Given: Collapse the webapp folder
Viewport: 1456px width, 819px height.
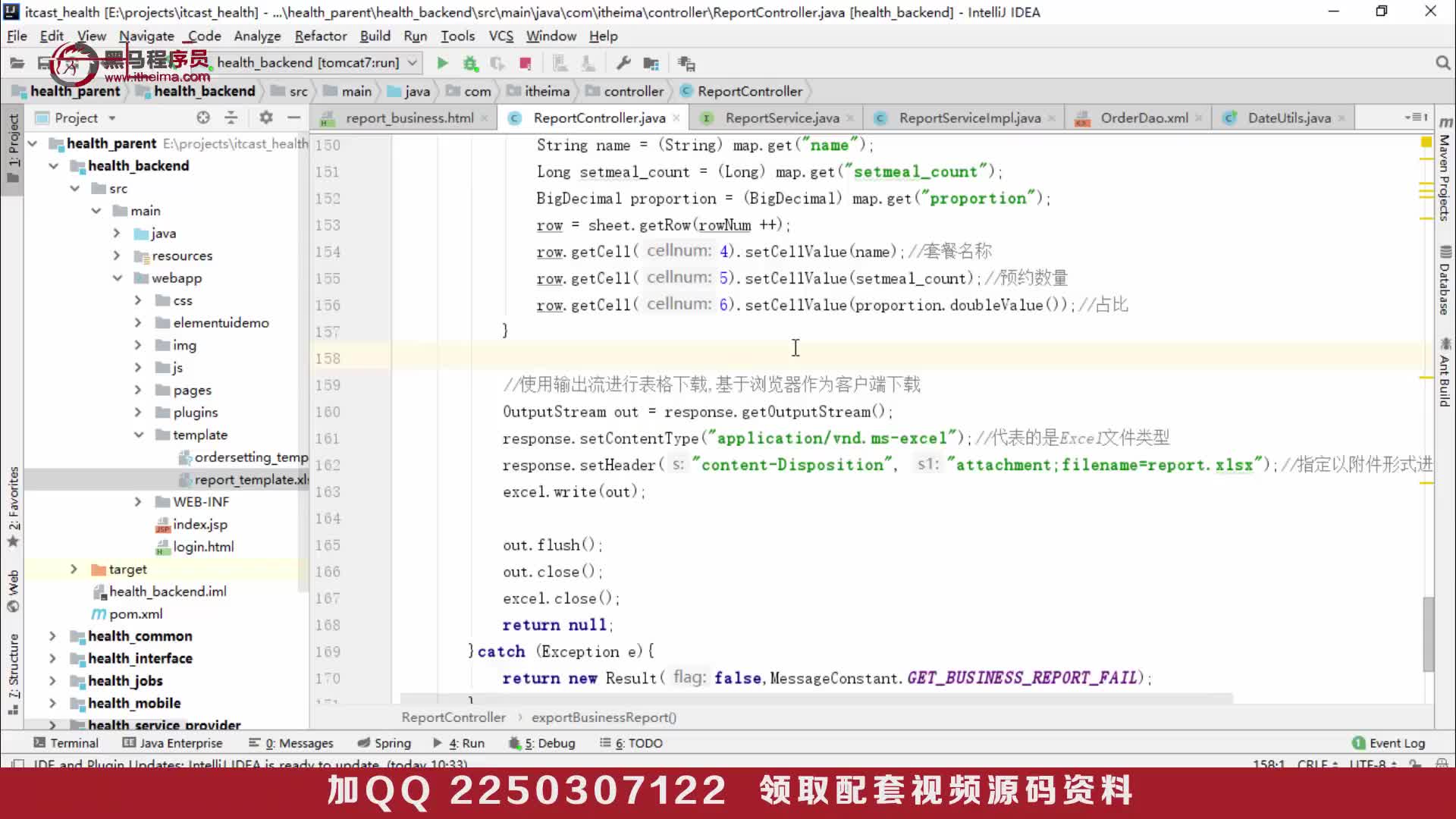Looking at the screenshot, I should pyautogui.click(x=118, y=278).
